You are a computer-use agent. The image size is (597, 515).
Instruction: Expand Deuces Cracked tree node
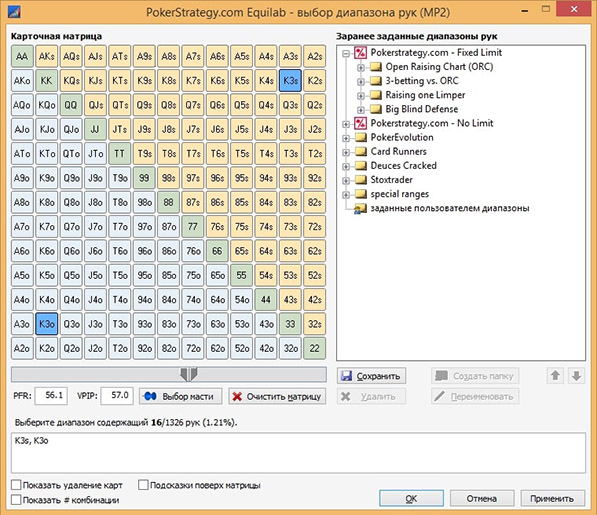(x=346, y=166)
